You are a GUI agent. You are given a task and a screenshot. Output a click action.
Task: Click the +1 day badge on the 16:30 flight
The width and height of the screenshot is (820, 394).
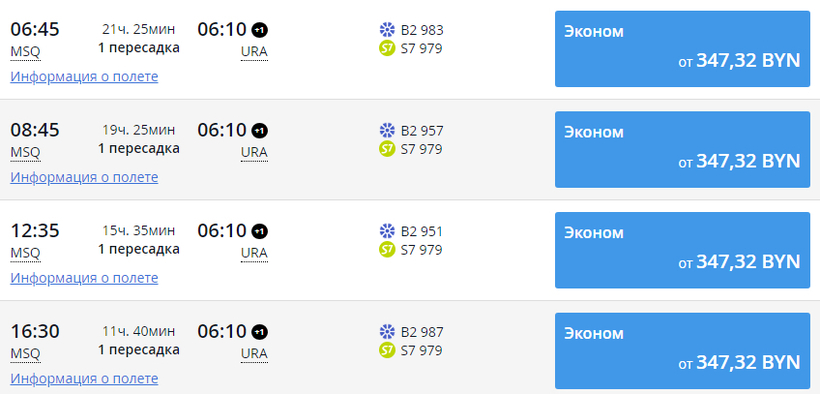(x=260, y=332)
